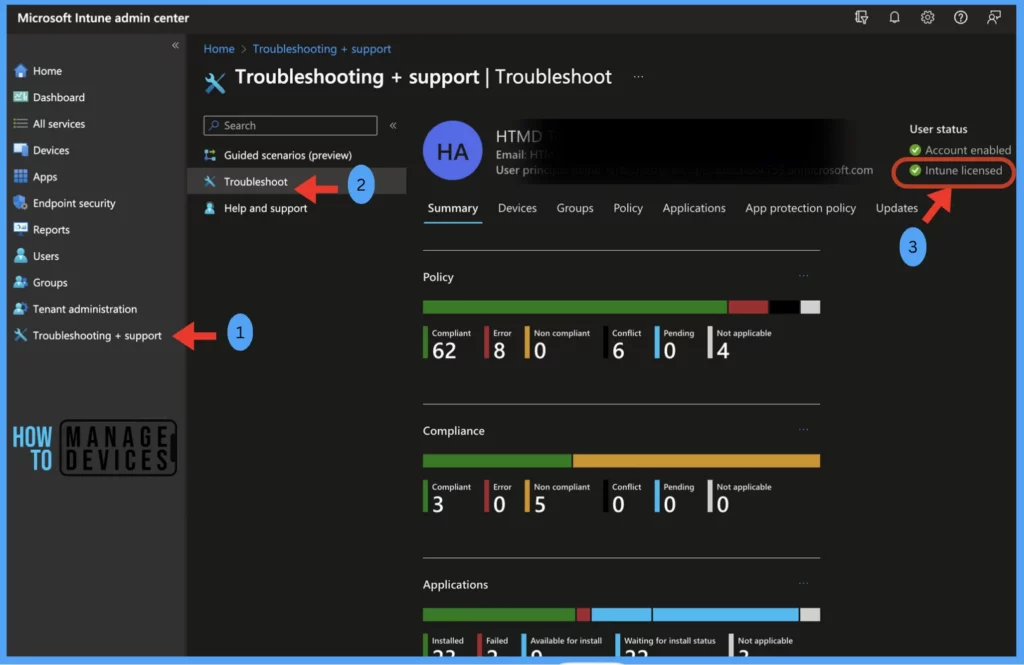Click the green segment of Applications bar
The width and height of the screenshot is (1024, 665).
click(x=499, y=614)
